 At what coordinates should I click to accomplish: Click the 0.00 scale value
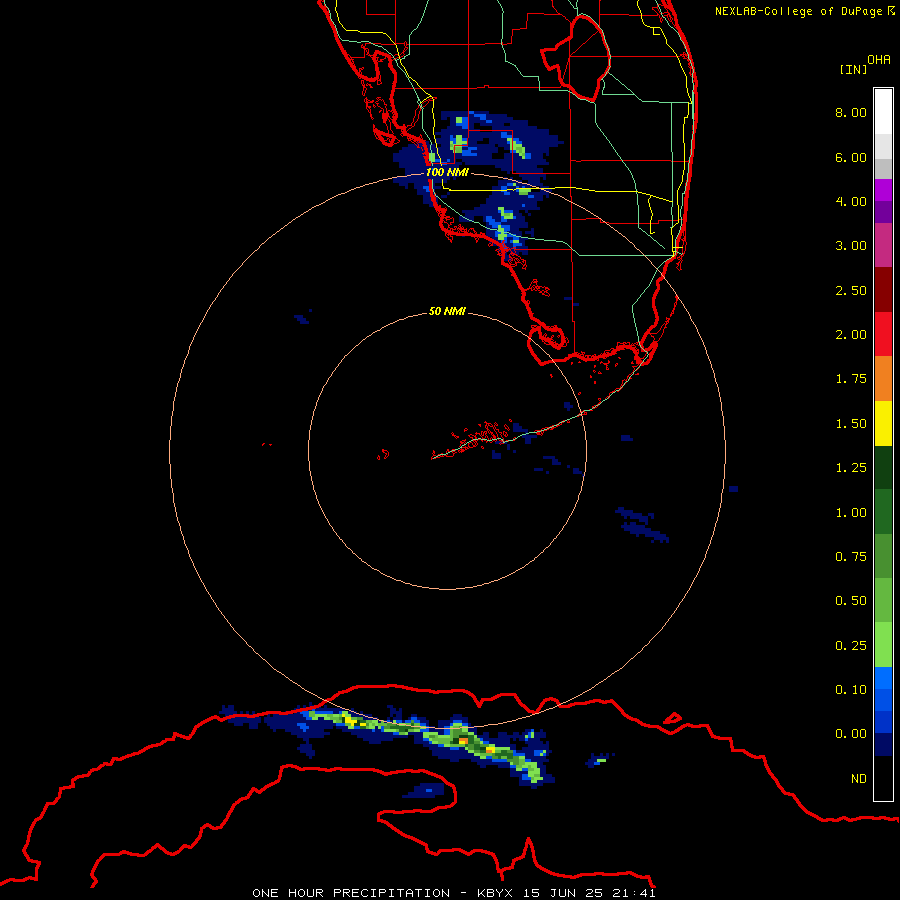point(851,734)
